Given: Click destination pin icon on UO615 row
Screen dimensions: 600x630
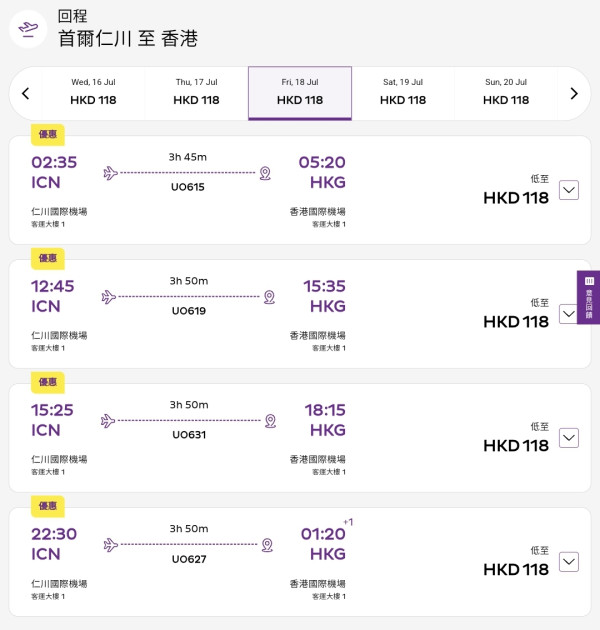Looking at the screenshot, I should point(265,173).
